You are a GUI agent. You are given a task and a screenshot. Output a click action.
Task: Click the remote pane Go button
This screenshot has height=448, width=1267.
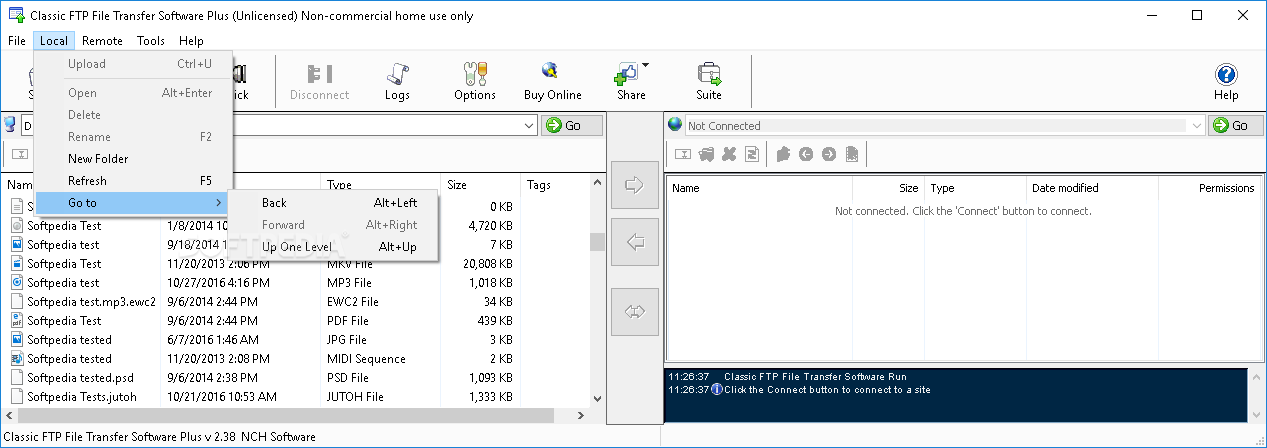click(1236, 125)
